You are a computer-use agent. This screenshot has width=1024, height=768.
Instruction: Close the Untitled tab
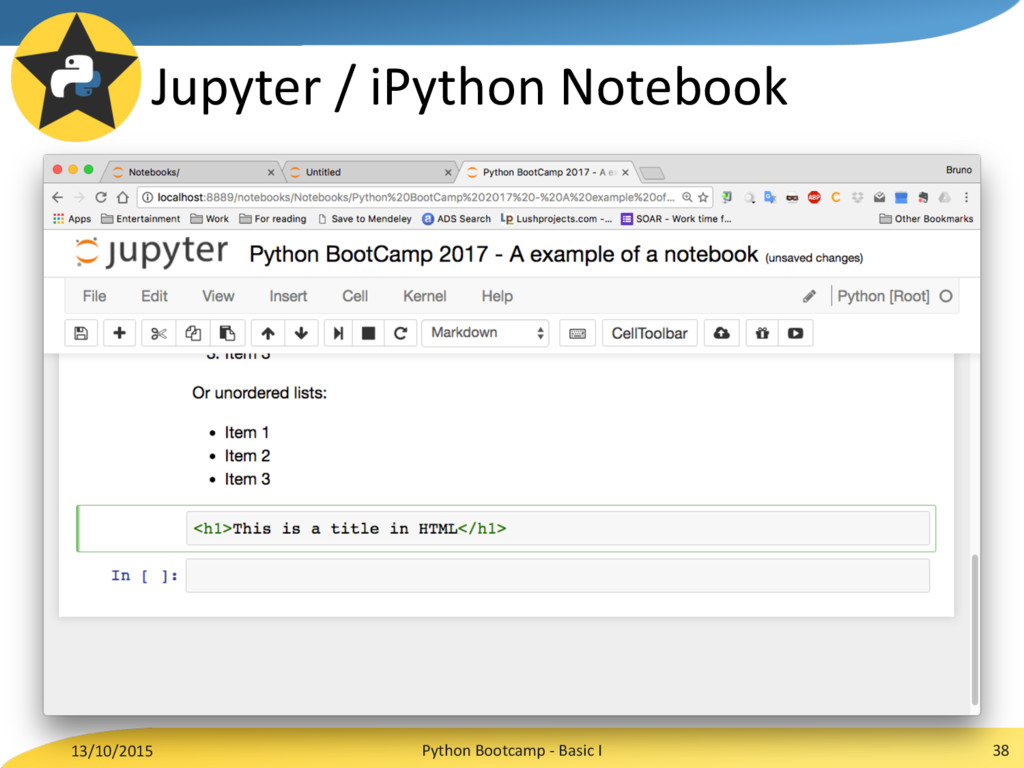pos(448,172)
